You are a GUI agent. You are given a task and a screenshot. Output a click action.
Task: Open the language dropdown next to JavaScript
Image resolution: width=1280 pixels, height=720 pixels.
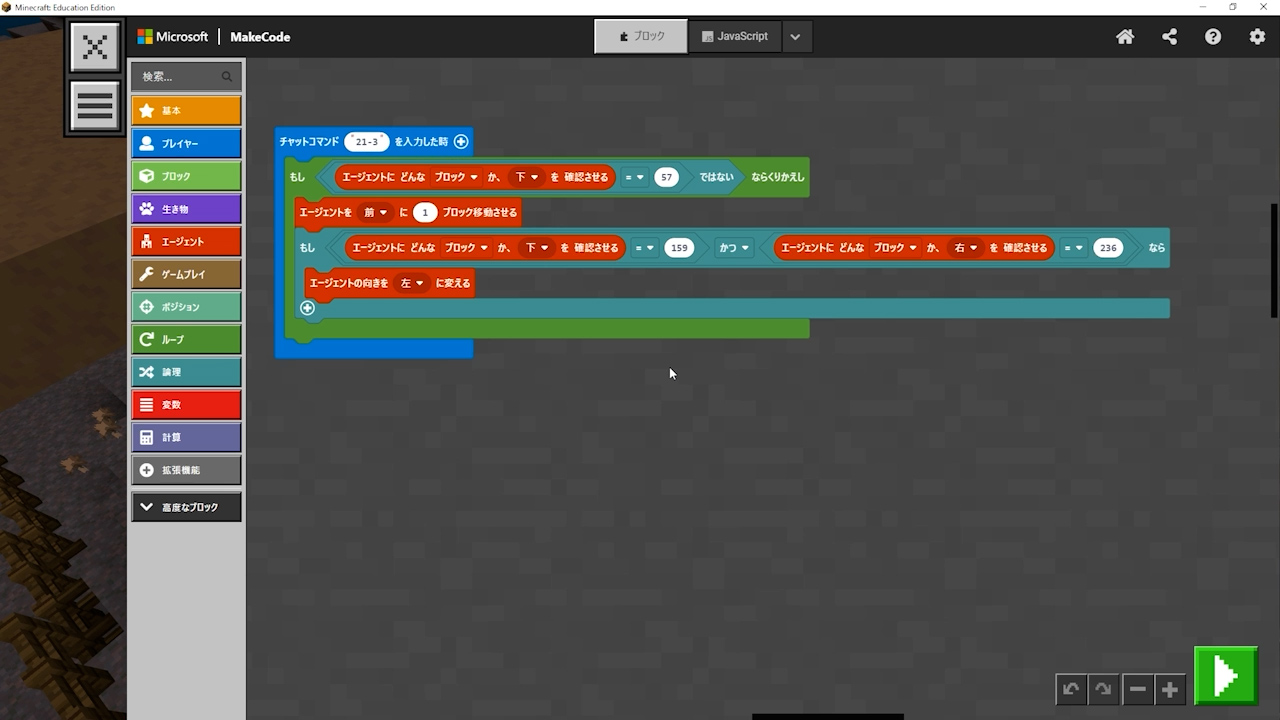coord(795,37)
